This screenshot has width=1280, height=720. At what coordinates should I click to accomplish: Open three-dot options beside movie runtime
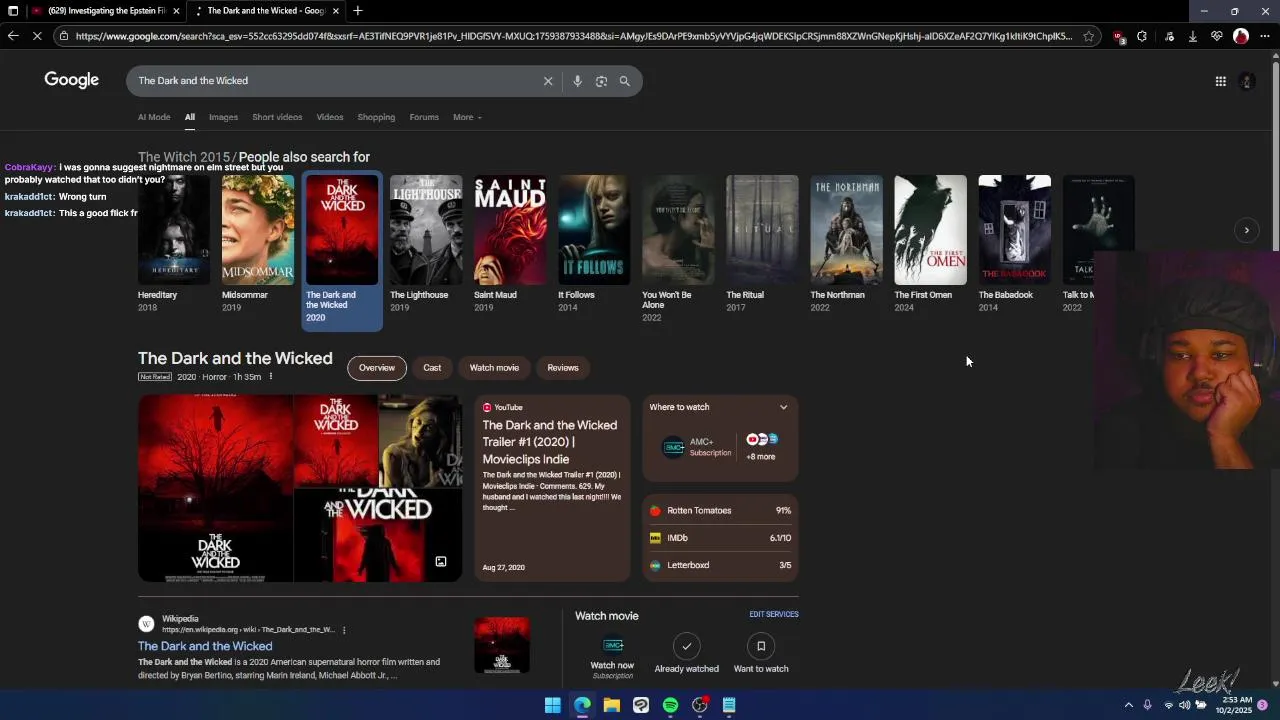pyautogui.click(x=270, y=377)
